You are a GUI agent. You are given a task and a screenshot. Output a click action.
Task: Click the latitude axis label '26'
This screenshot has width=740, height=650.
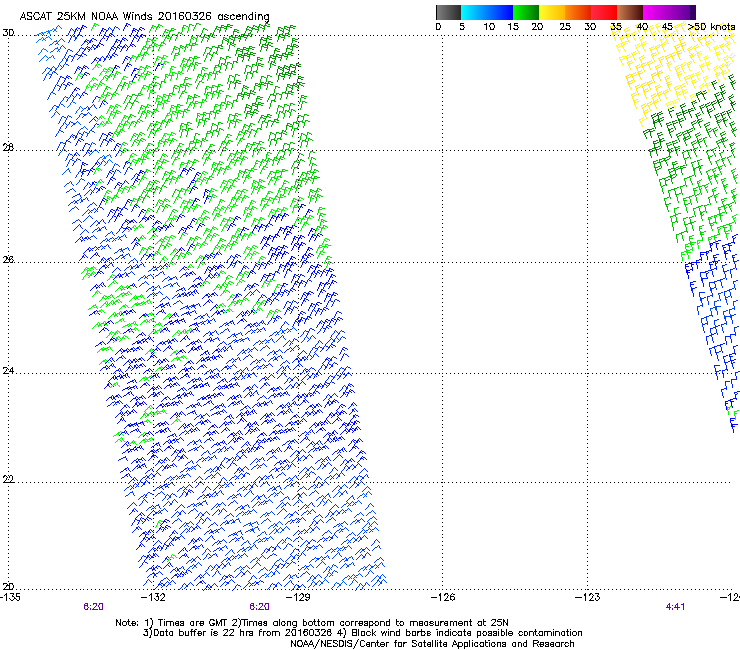[8, 260]
